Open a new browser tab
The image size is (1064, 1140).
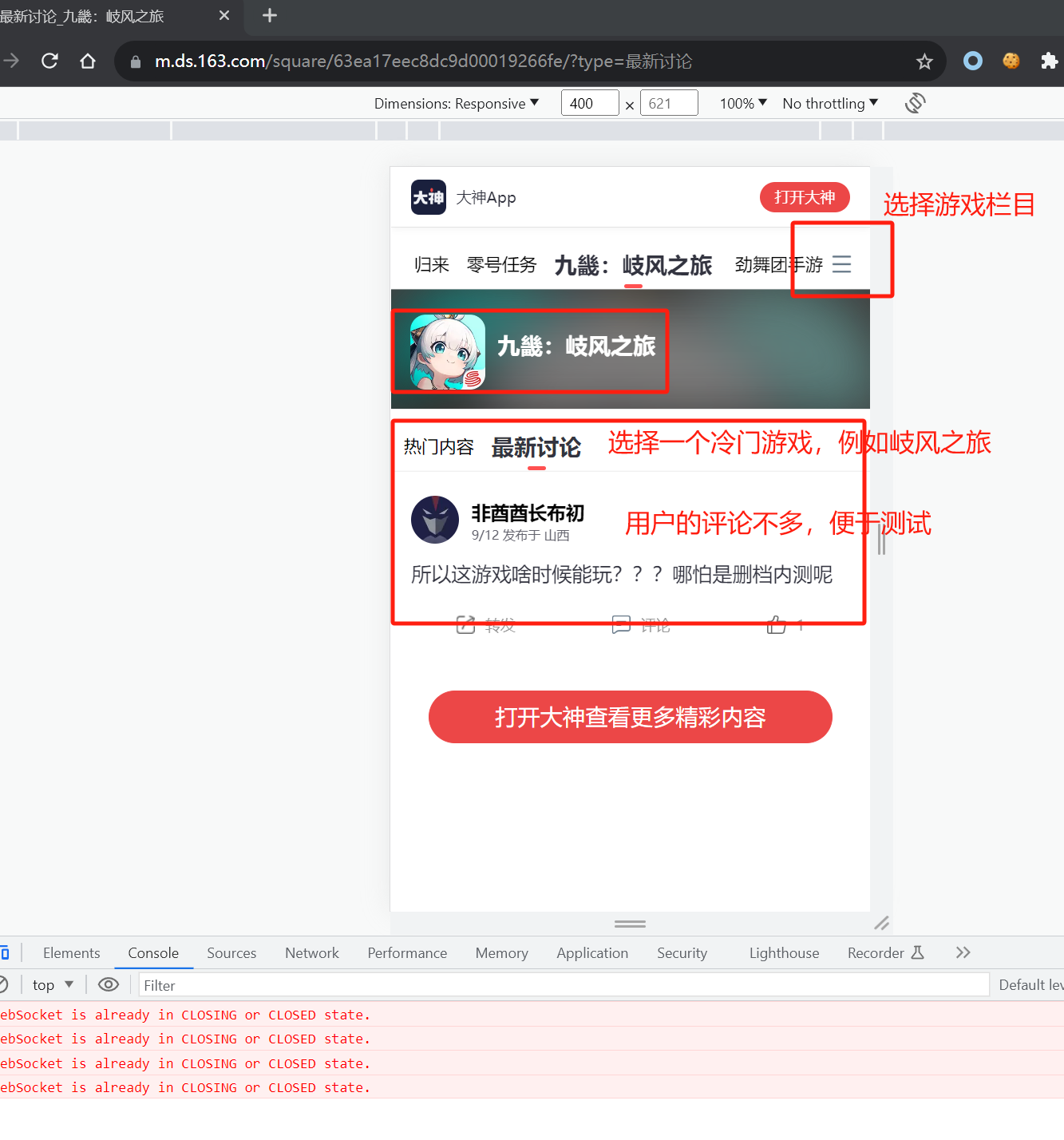(270, 15)
